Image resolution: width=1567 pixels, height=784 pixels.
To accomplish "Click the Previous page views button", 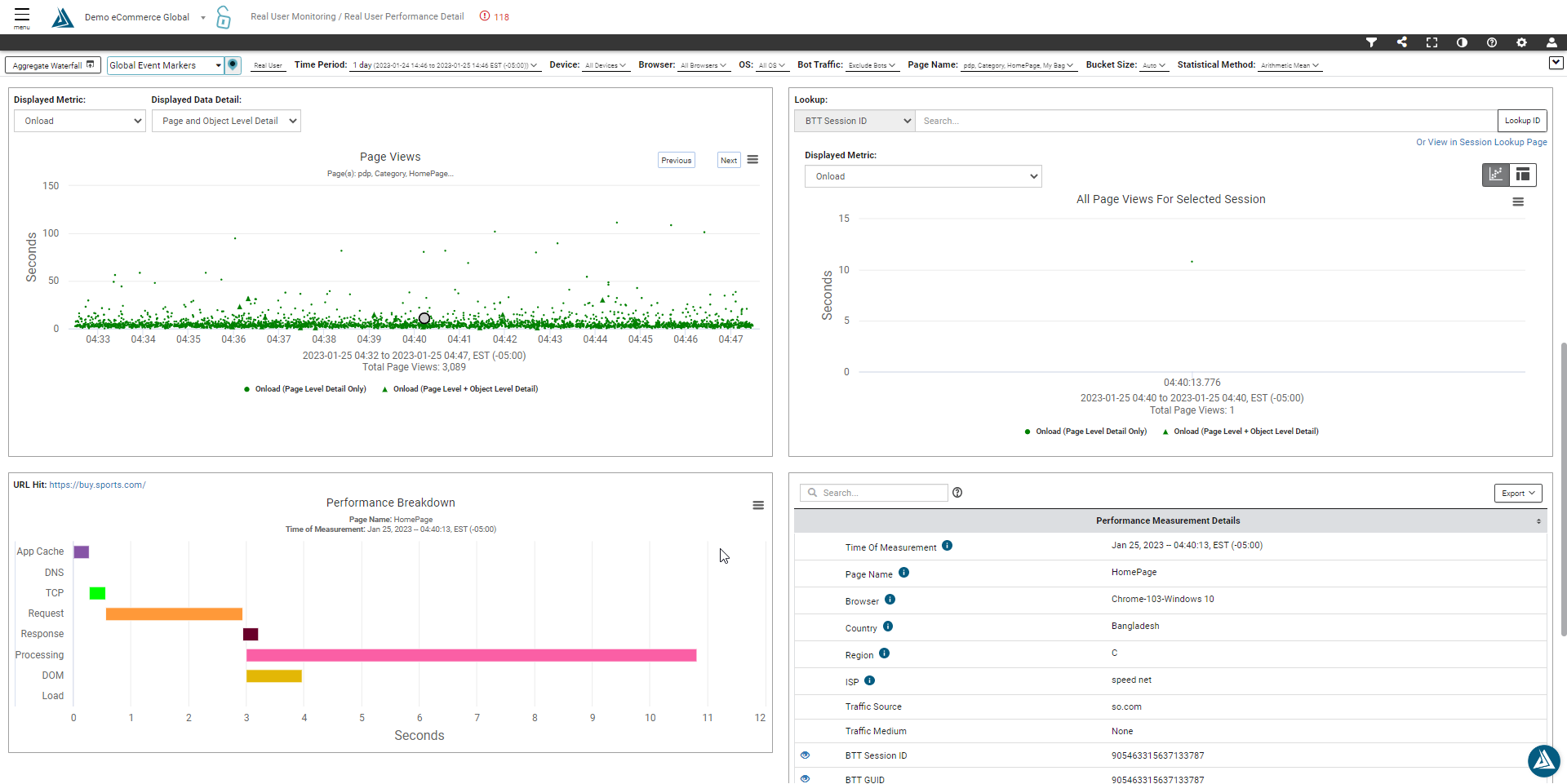I will click(x=677, y=160).
